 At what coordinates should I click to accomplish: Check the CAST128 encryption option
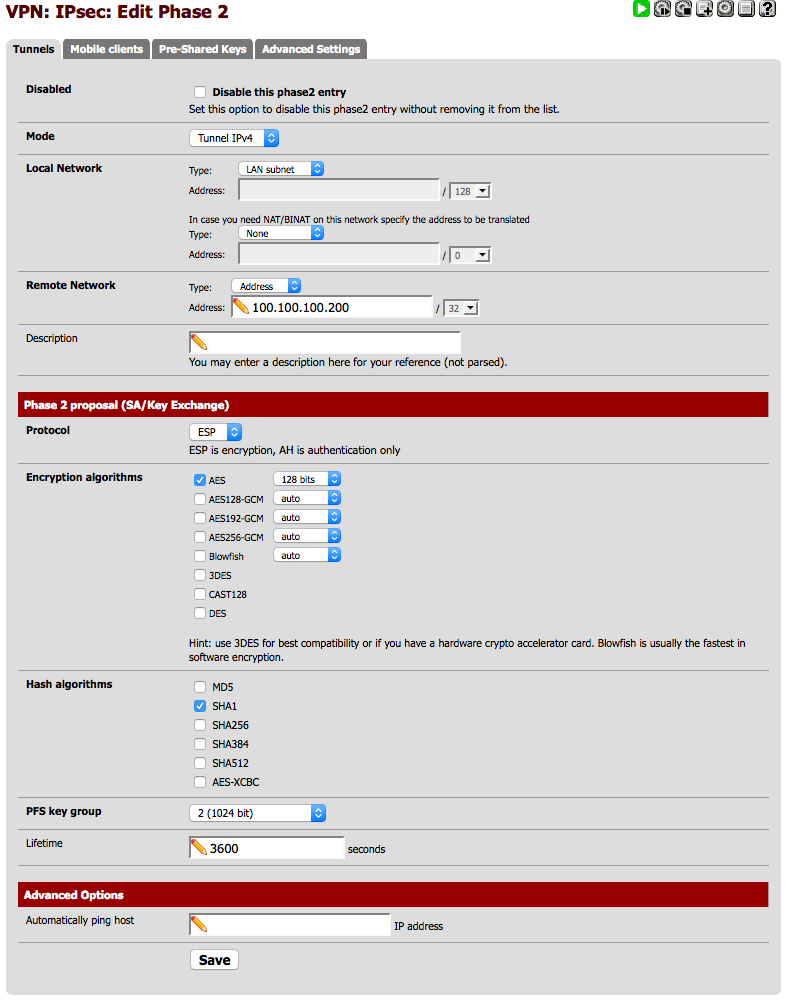[x=200, y=594]
